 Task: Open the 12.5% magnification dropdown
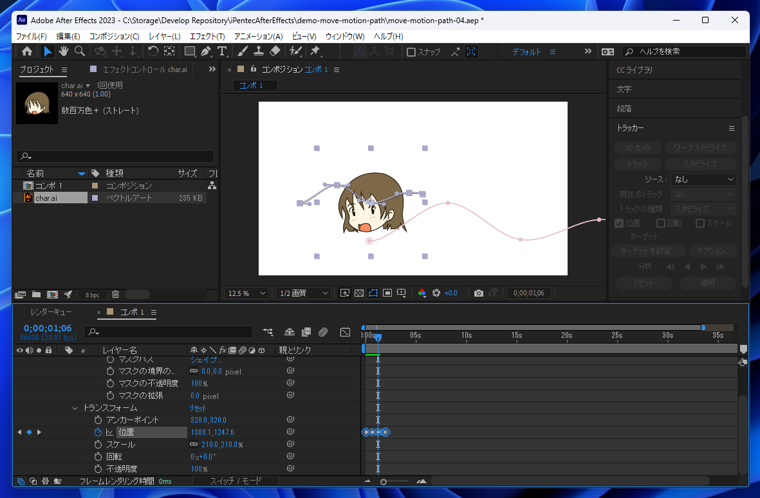247,293
